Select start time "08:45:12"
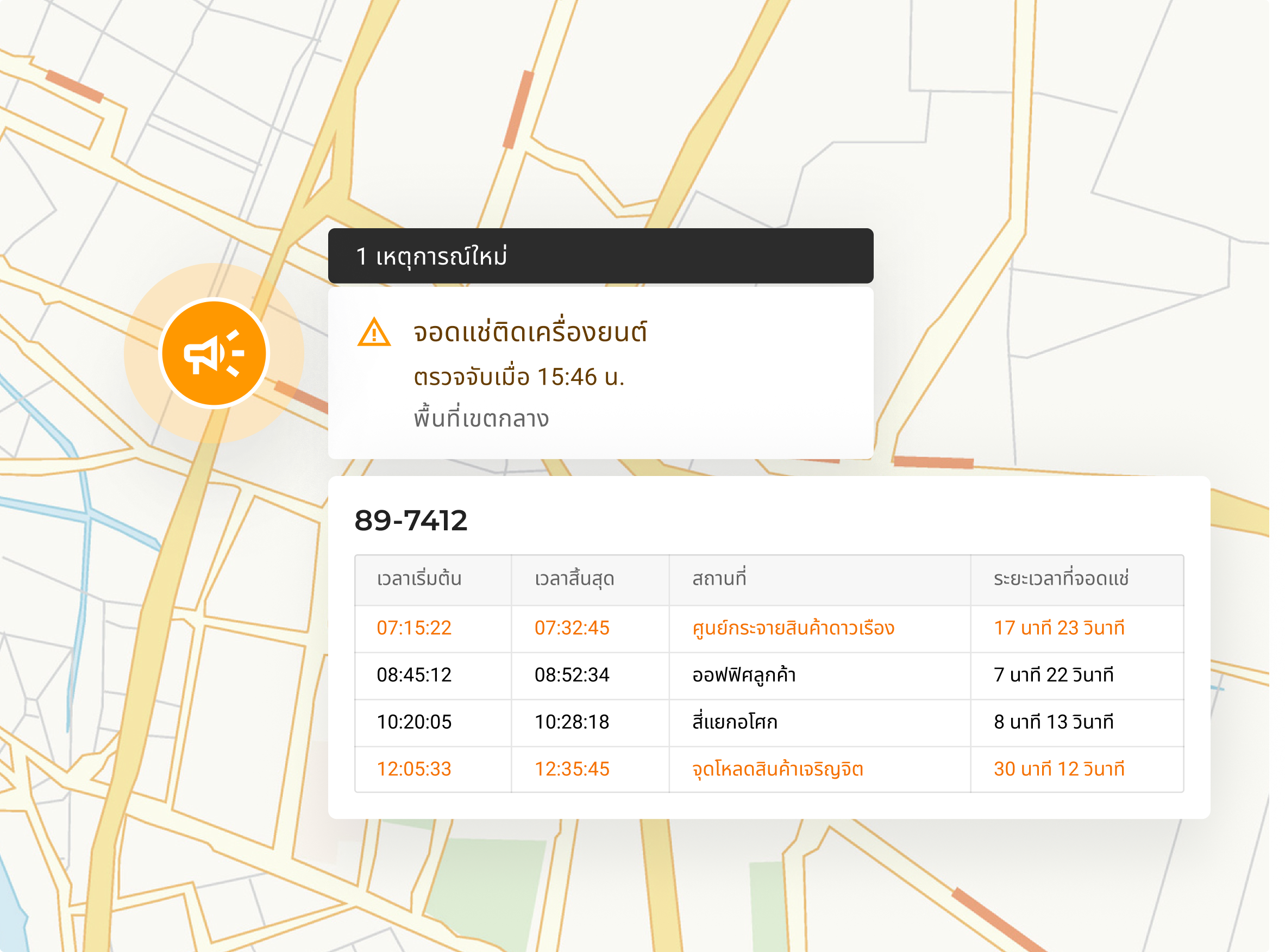The image size is (1285, 952). (x=413, y=675)
